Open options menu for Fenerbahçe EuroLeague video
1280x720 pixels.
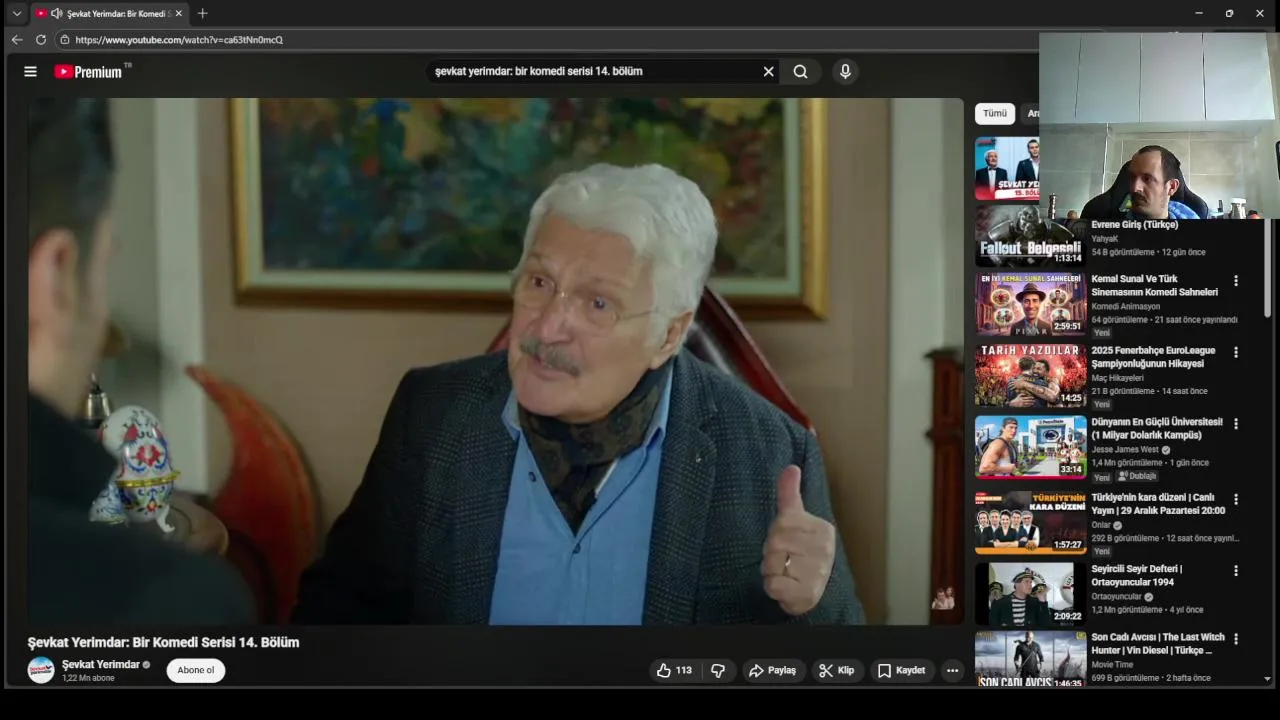[x=1235, y=352]
